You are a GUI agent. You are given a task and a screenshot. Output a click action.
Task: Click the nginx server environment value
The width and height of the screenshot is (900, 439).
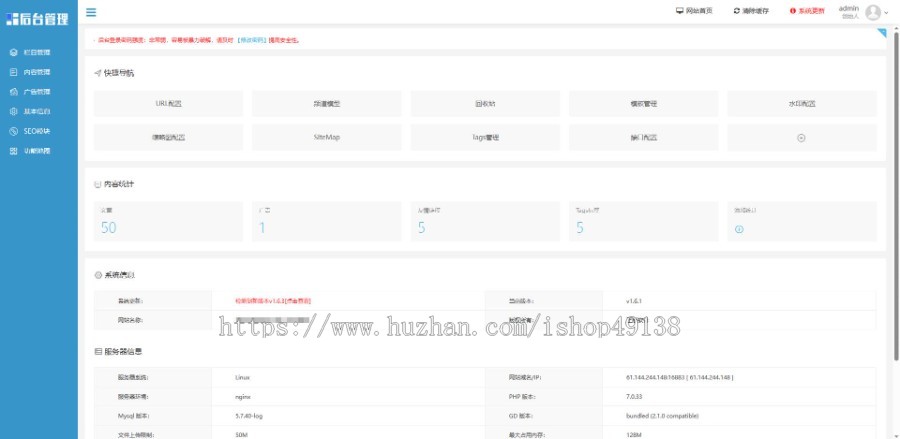(243, 397)
